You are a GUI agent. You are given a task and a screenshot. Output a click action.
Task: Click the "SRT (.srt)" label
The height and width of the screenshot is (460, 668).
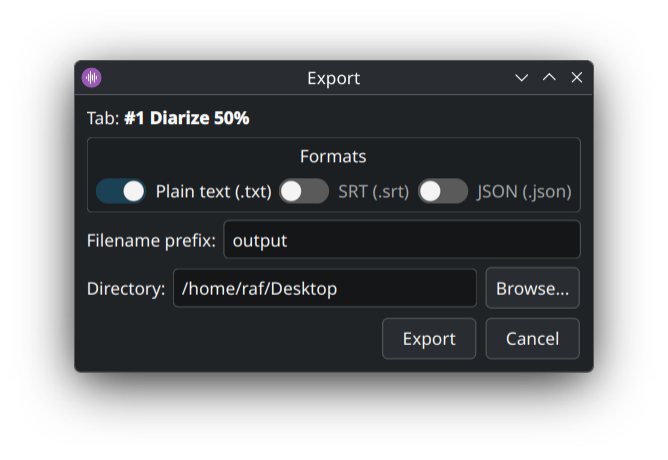[x=374, y=192]
